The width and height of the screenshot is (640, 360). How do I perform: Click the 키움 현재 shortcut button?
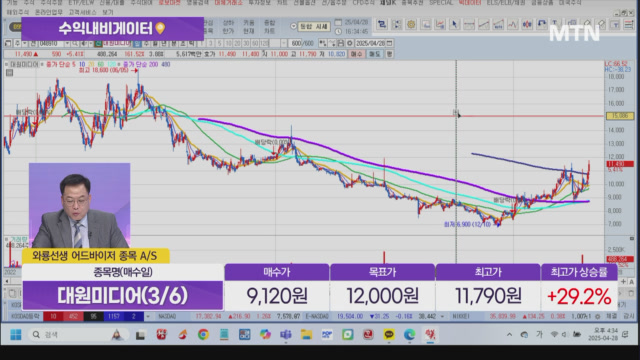coord(249,27)
